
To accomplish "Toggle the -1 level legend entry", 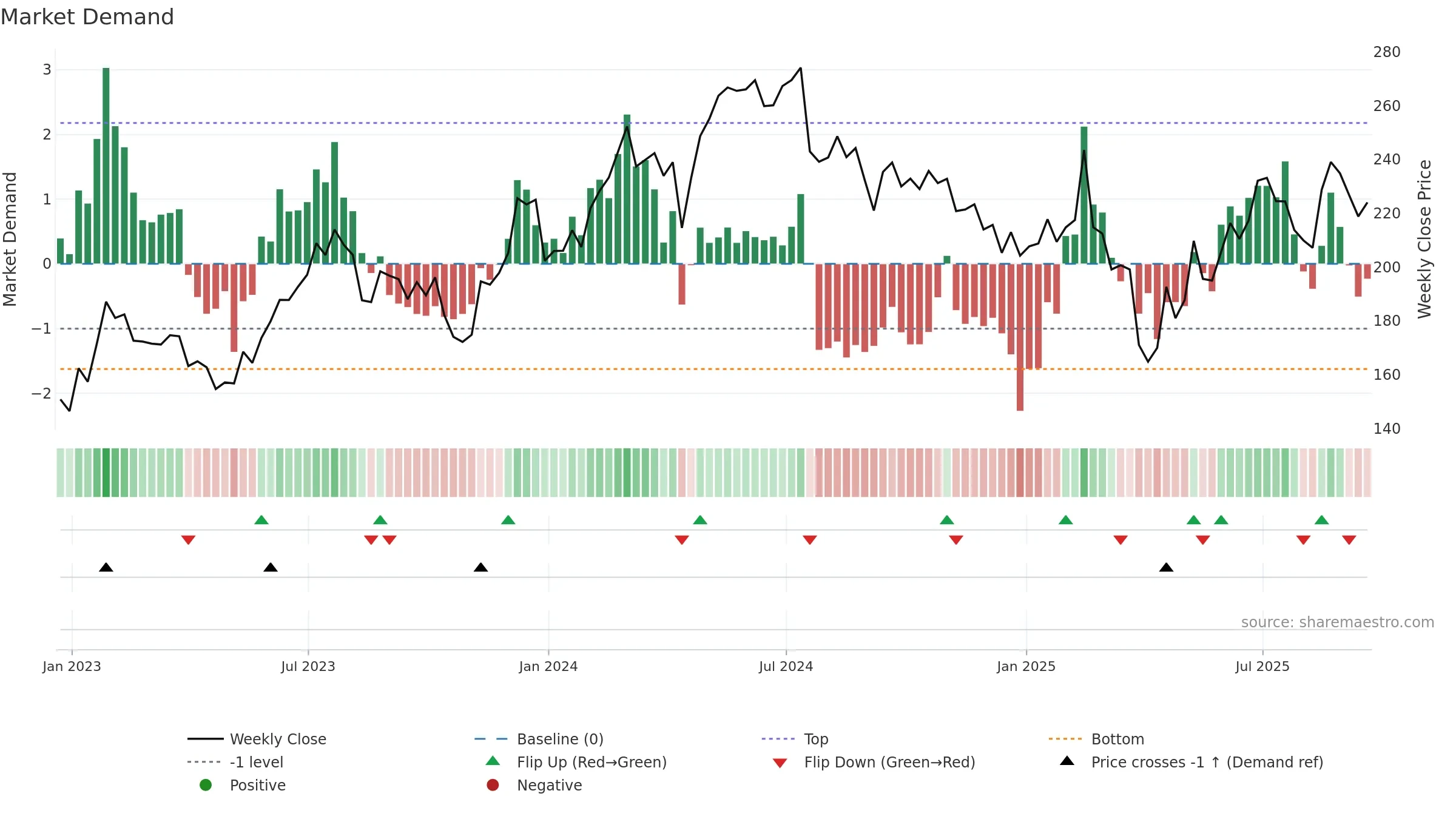I will (x=235, y=762).
